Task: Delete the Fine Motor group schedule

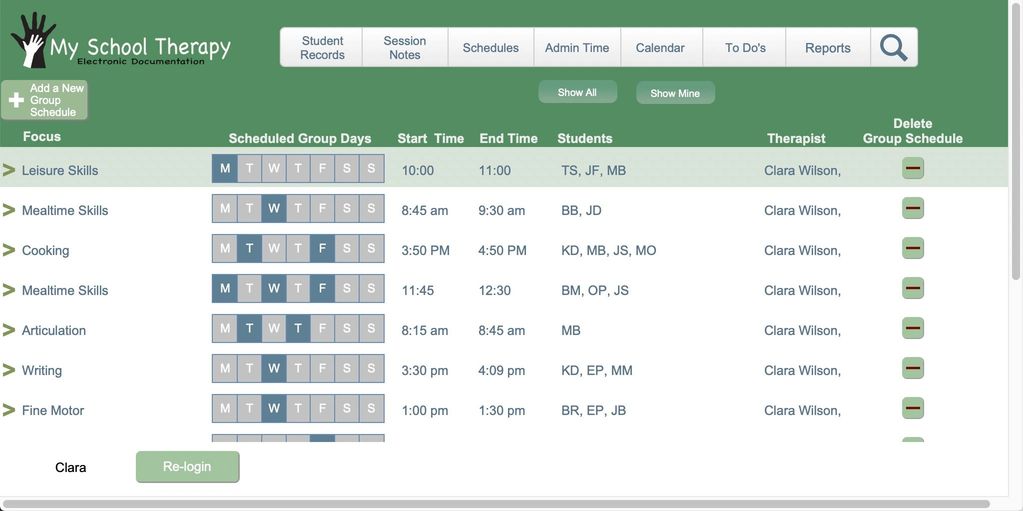Action: coord(912,409)
